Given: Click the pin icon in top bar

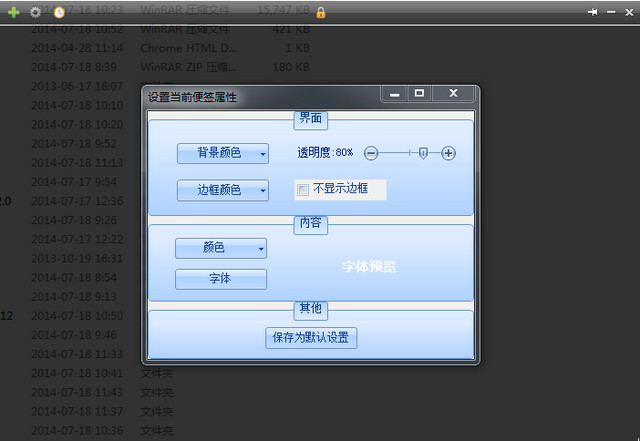Looking at the screenshot, I should [x=593, y=11].
